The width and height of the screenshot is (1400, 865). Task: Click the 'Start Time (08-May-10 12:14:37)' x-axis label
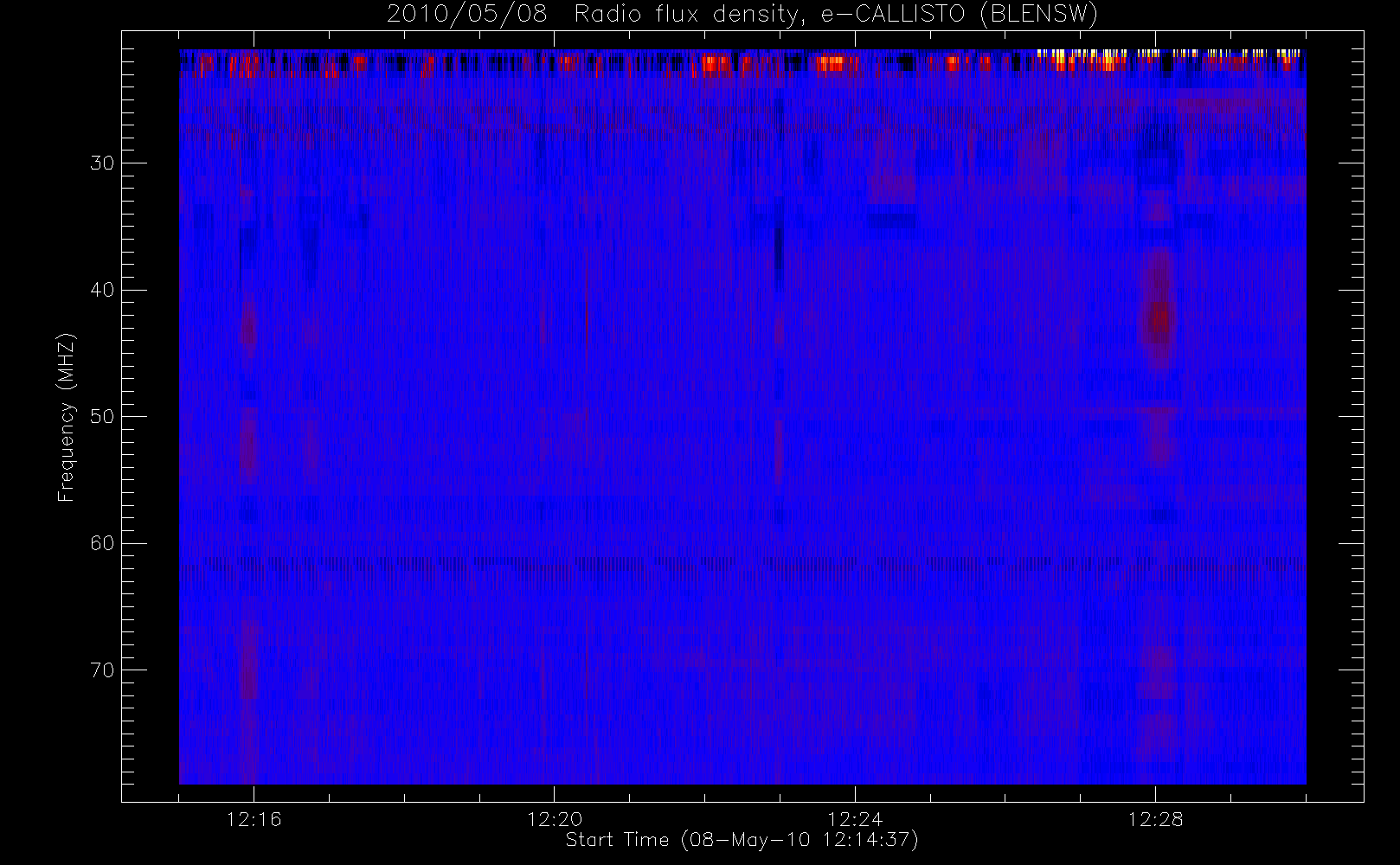(x=742, y=840)
